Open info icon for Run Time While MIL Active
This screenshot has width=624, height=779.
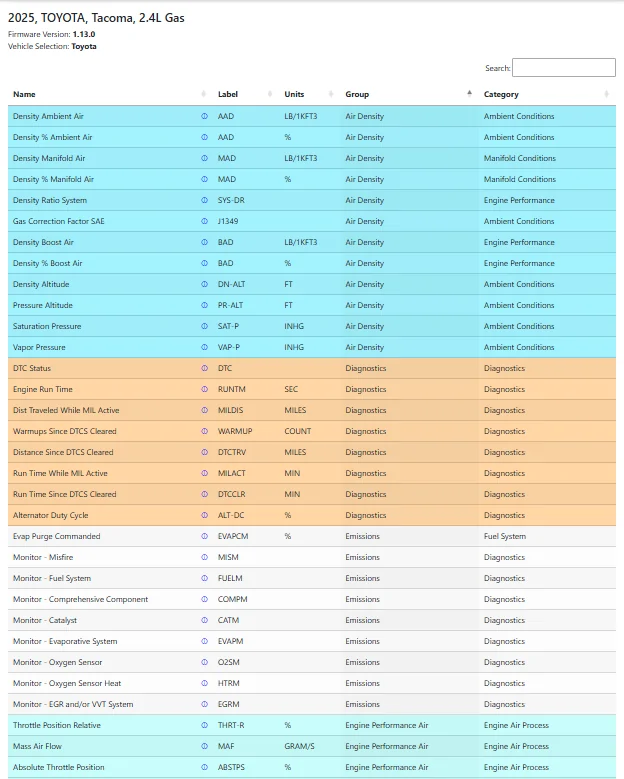(204, 473)
